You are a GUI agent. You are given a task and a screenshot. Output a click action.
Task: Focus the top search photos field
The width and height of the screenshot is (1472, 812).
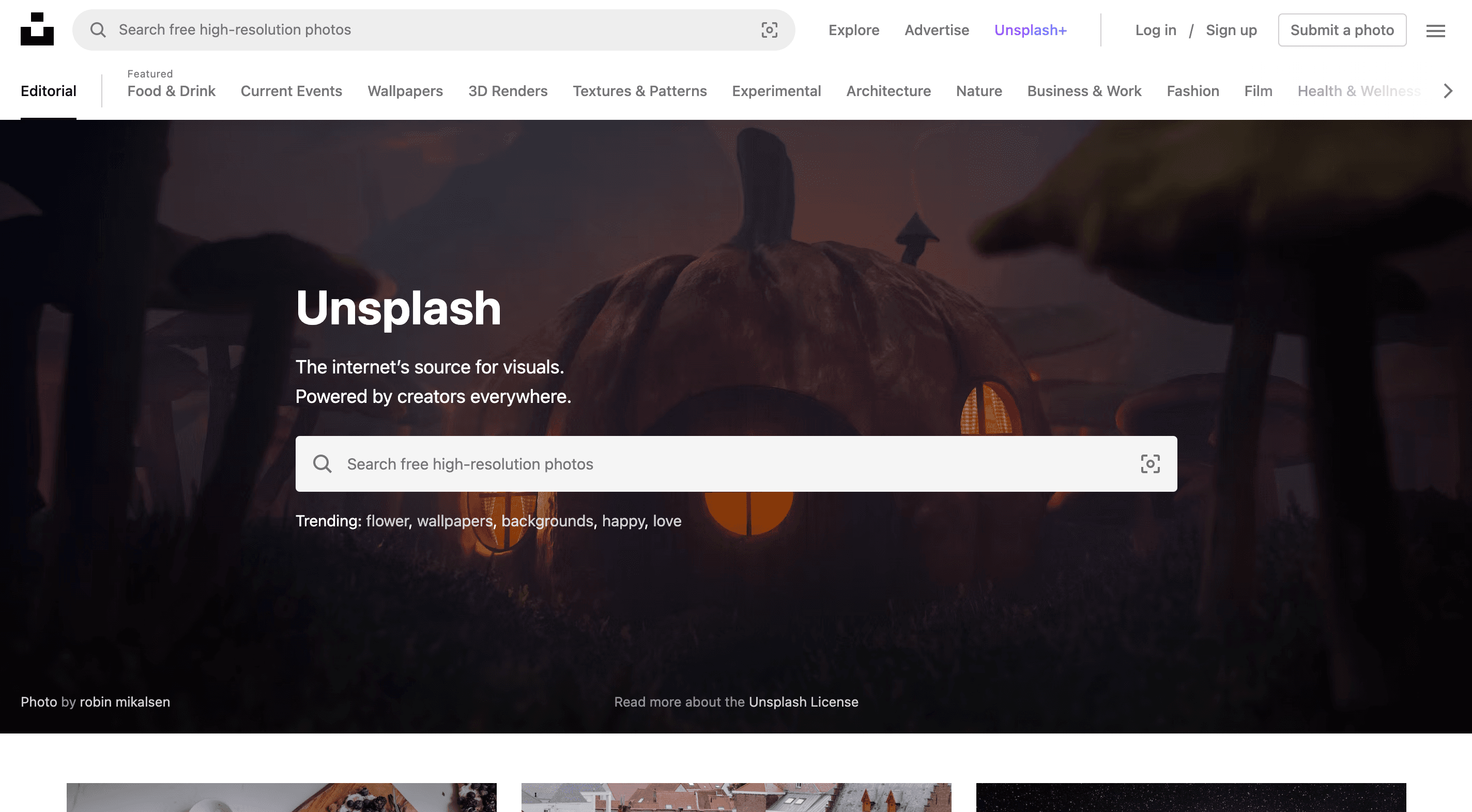[434, 29]
